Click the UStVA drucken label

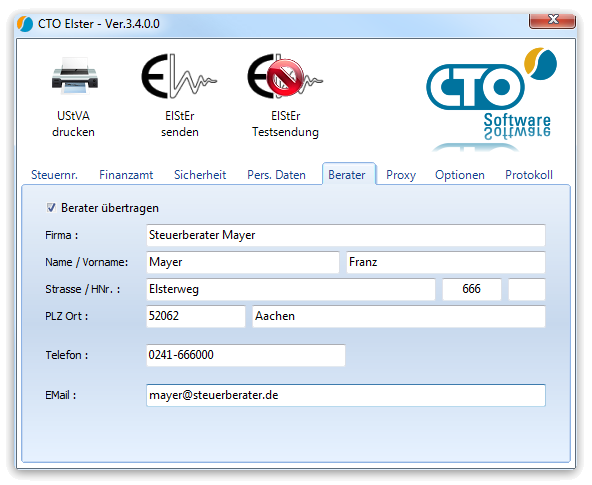73,124
